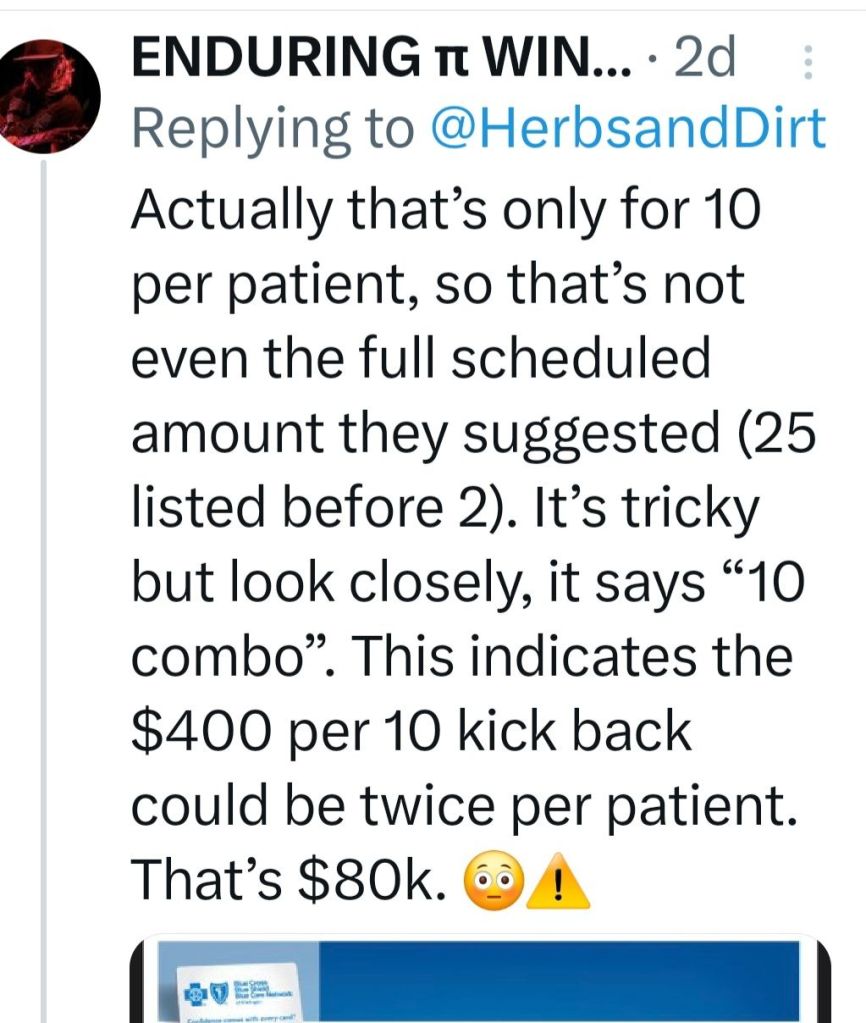Click the white insurance card in attachment

tap(240, 993)
